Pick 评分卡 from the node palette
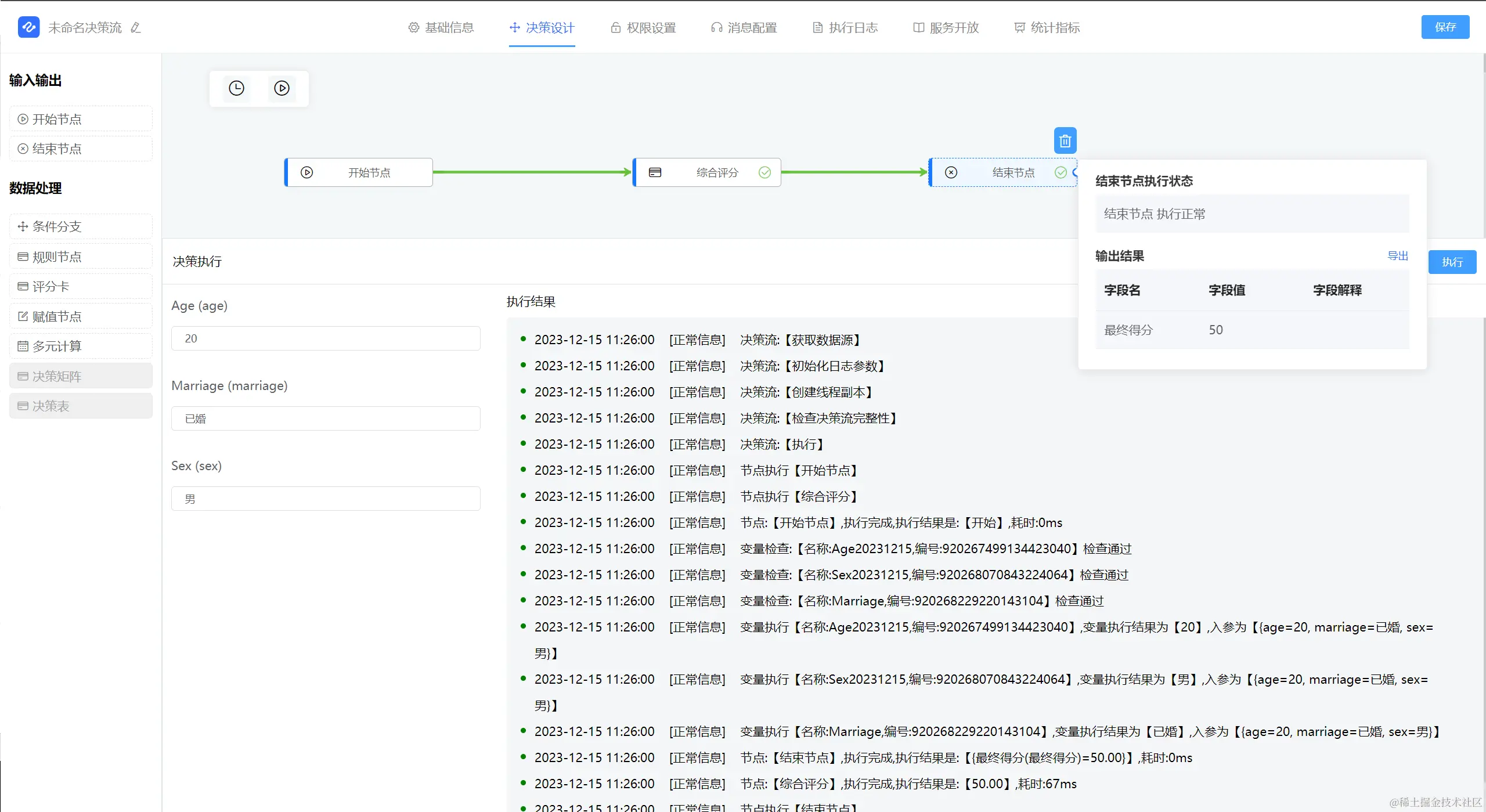Image resolution: width=1486 pixels, height=812 pixels. pos(81,286)
